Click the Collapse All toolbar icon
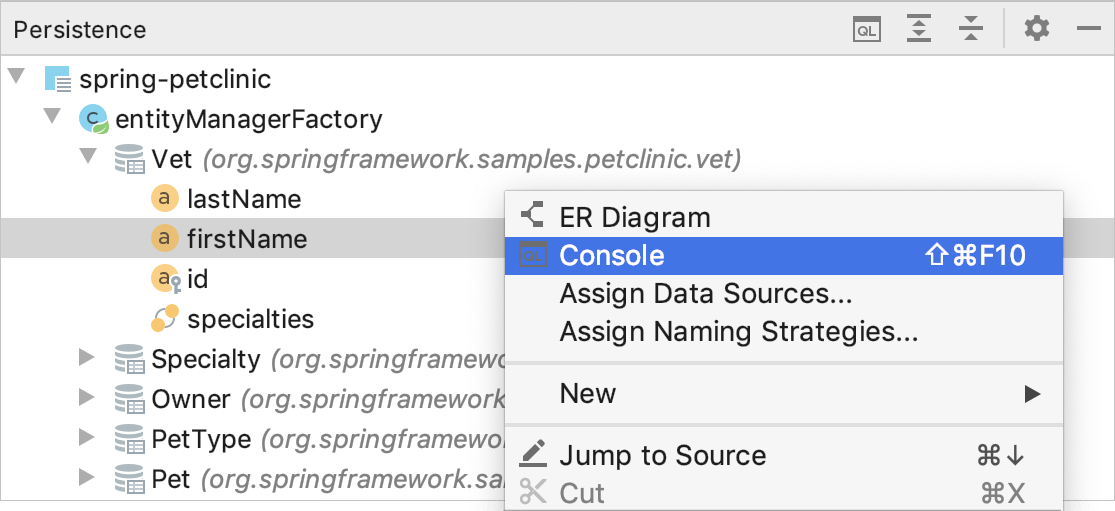Screen dimensions: 1115x511 (970, 29)
